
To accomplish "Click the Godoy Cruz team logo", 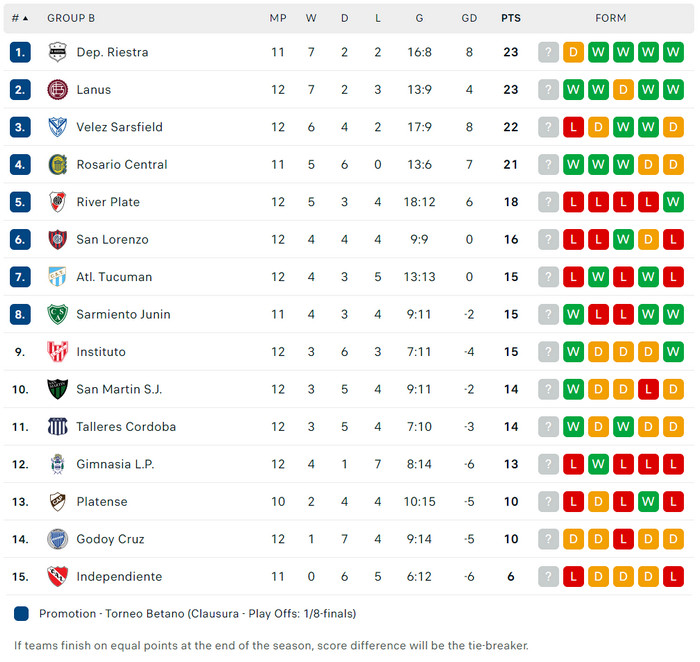I will click(x=57, y=539).
